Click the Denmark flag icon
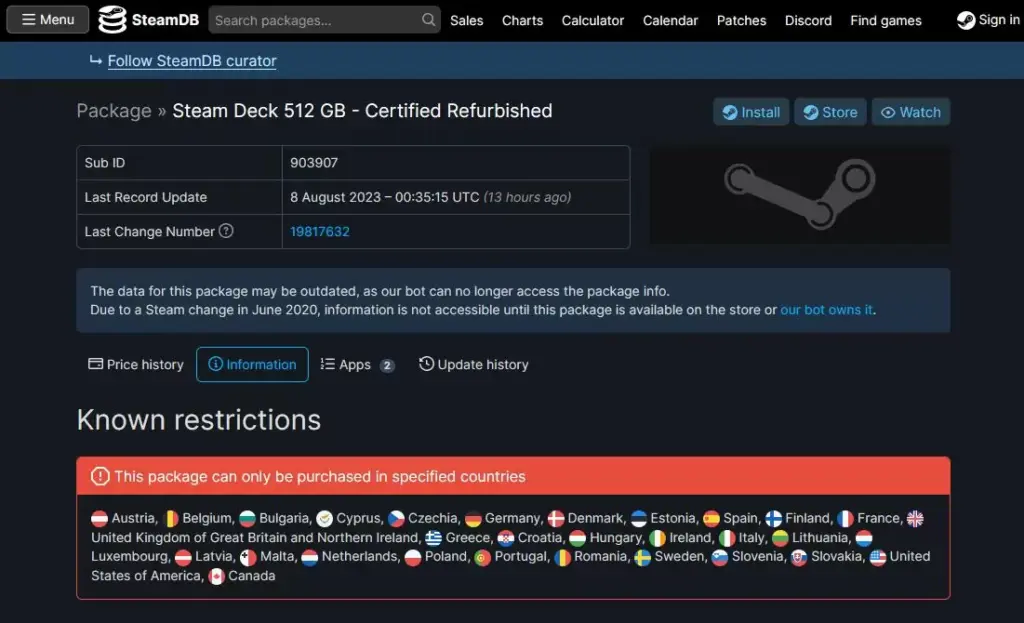1024x623 pixels. pyautogui.click(x=556, y=519)
